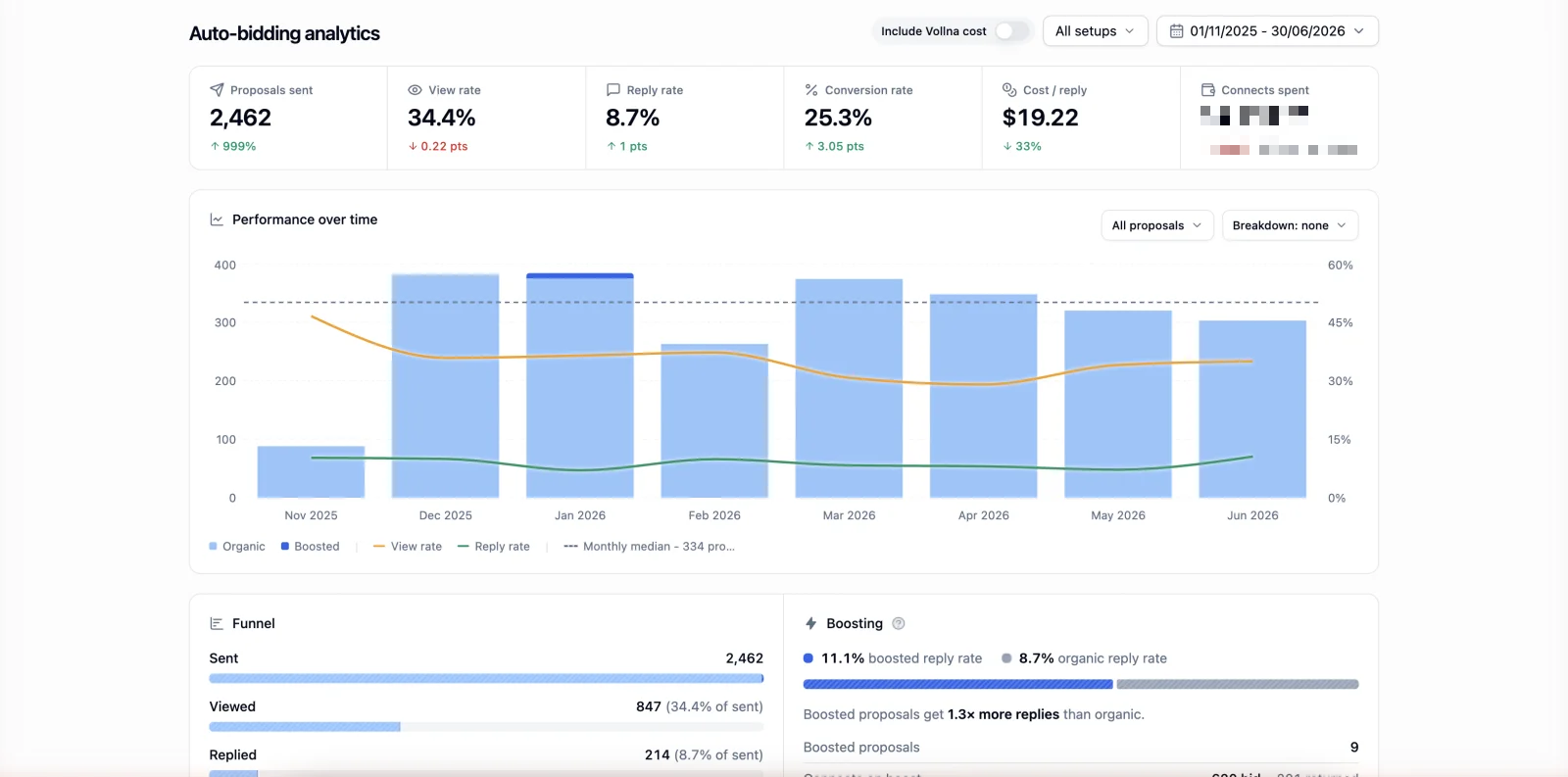Screen dimensions: 1568x777
Task: Open the Breakdown: none dropdown
Action: coord(1290,225)
